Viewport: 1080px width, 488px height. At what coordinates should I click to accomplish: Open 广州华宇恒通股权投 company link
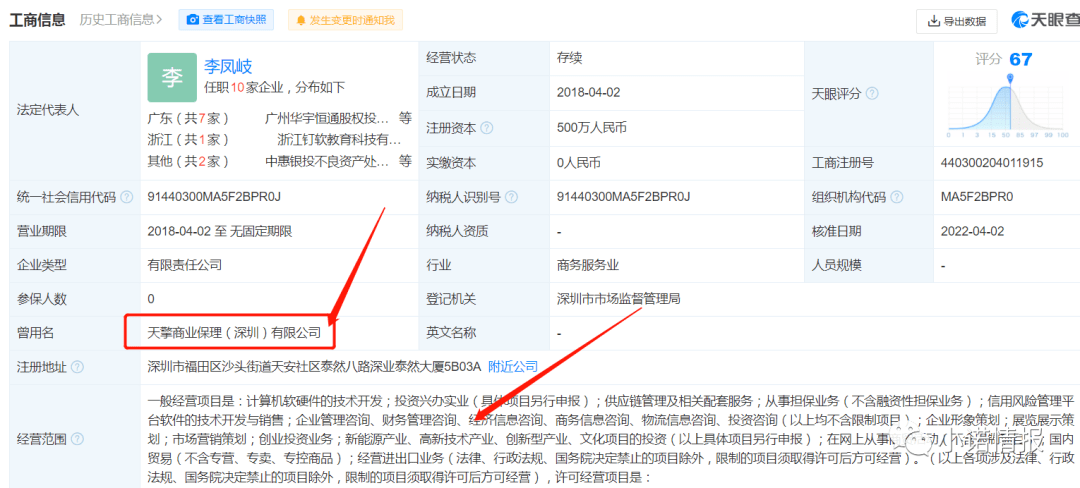327,118
